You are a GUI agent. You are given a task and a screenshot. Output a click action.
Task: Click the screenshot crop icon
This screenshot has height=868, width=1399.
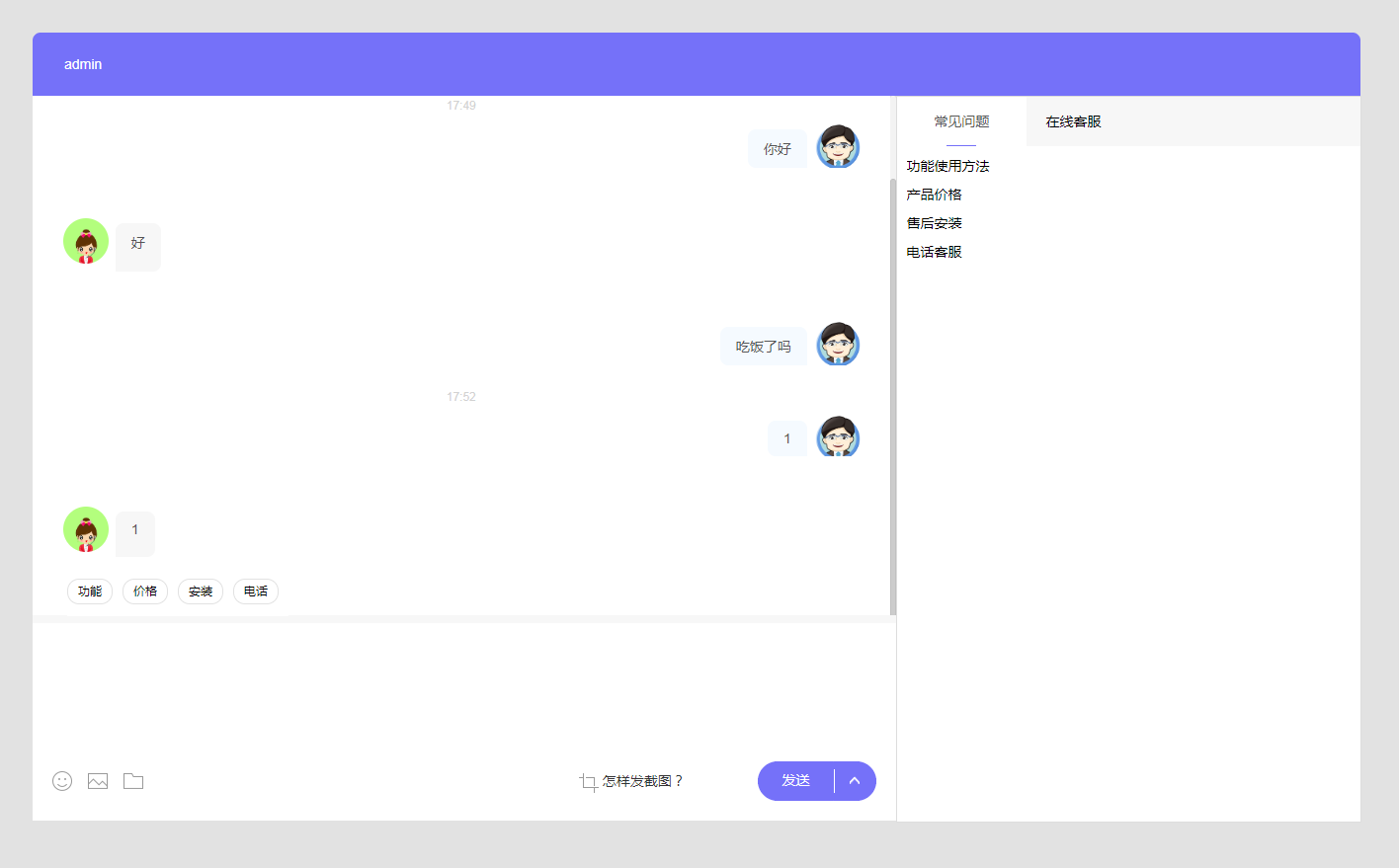click(588, 782)
